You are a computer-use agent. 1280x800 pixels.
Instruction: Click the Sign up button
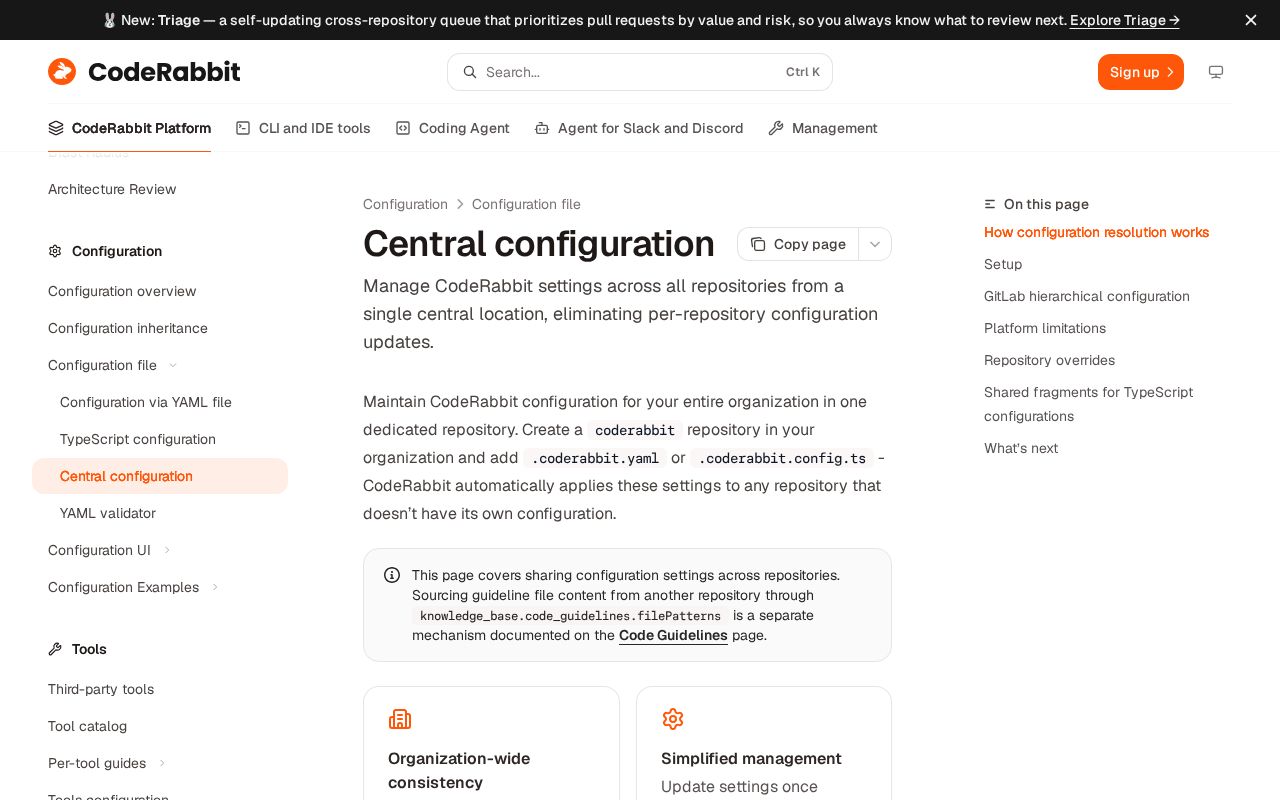[x=1141, y=72]
